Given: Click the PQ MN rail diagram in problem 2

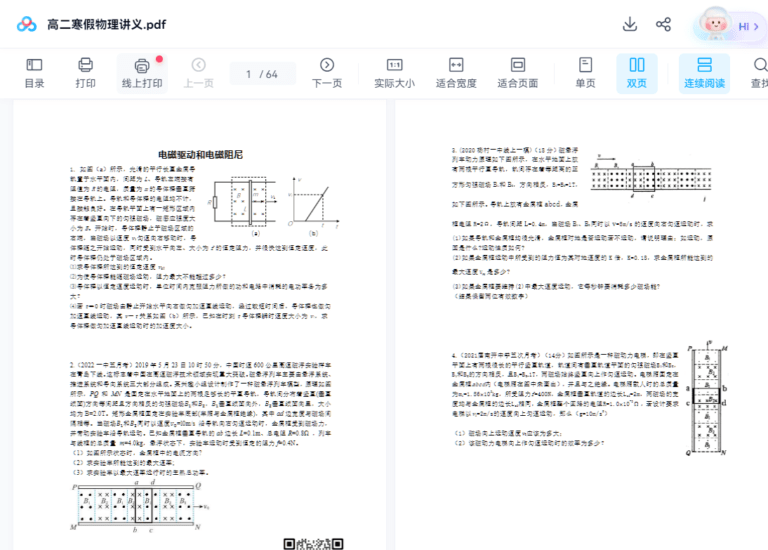Looking at the screenshot, I should (x=140, y=507).
